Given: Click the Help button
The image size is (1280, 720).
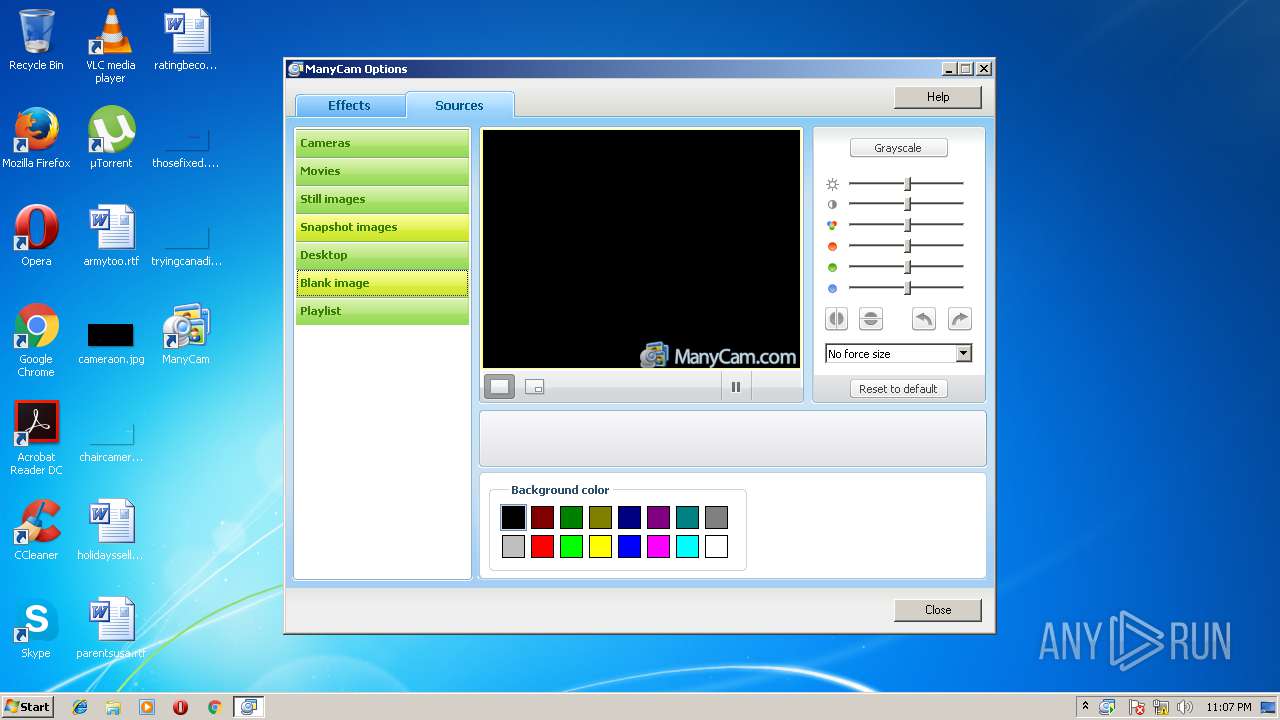Looking at the screenshot, I should click(938, 97).
